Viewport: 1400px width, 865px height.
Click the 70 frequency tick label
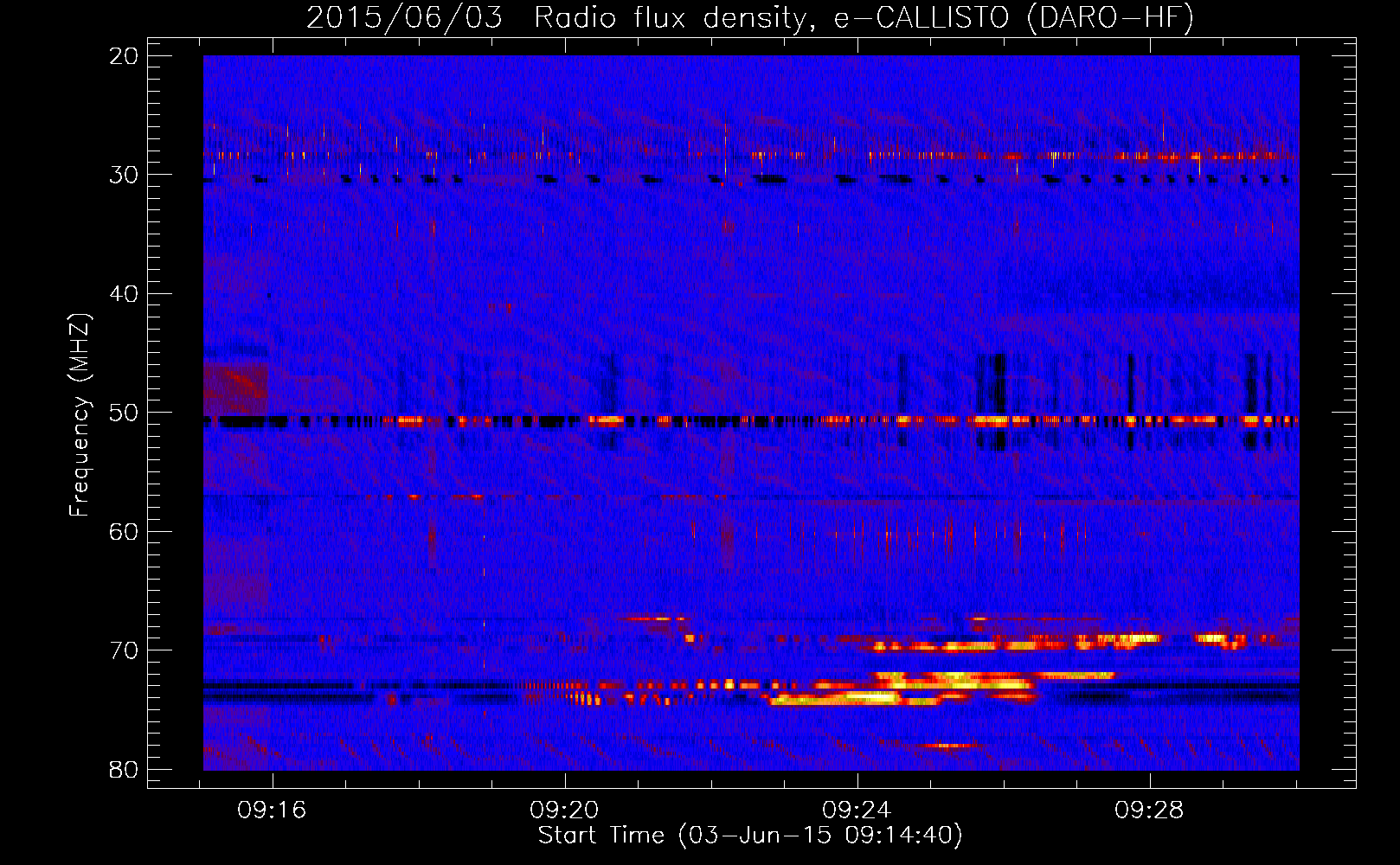pyautogui.click(x=124, y=650)
